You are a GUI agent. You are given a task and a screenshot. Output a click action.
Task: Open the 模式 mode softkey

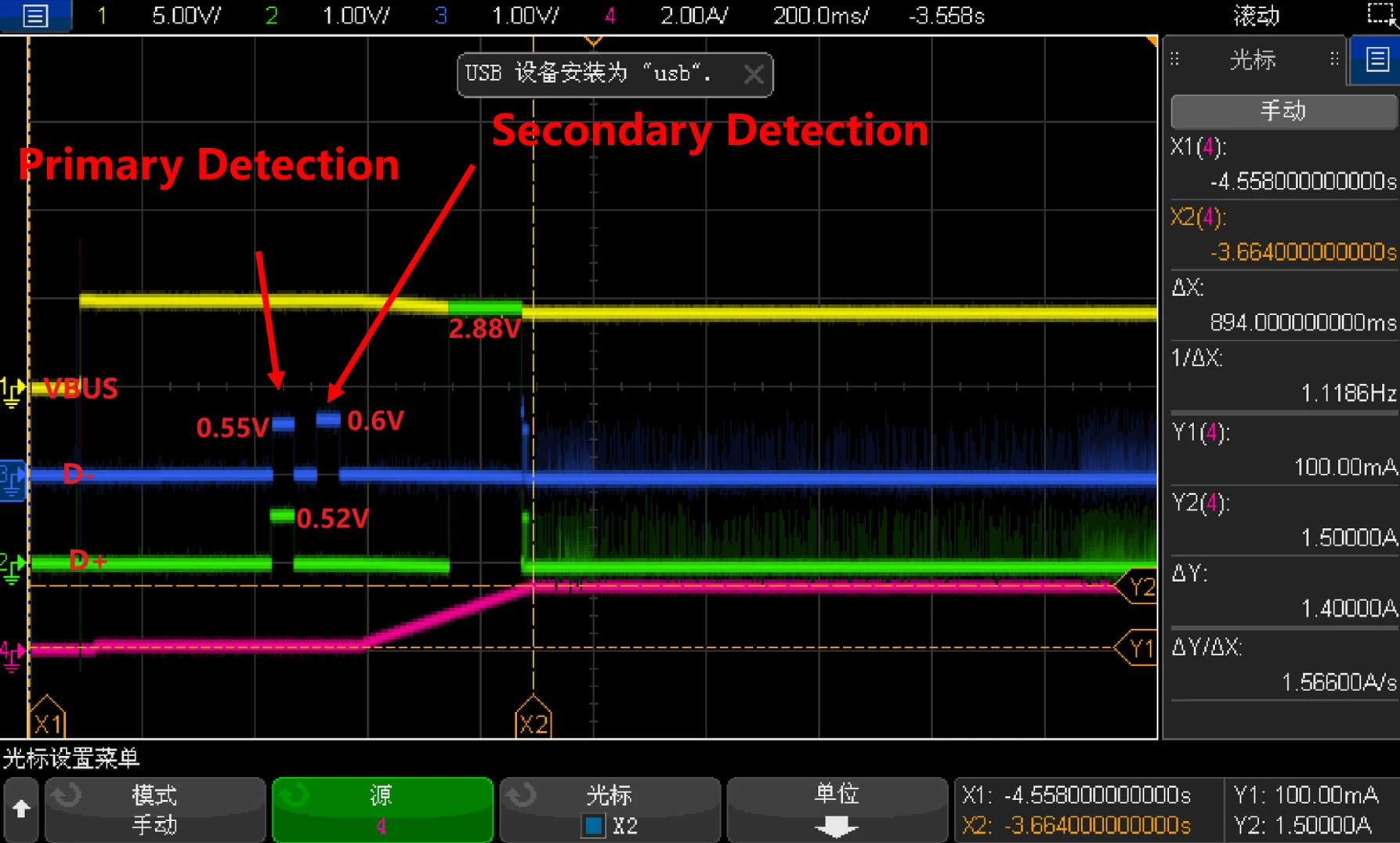[155, 809]
